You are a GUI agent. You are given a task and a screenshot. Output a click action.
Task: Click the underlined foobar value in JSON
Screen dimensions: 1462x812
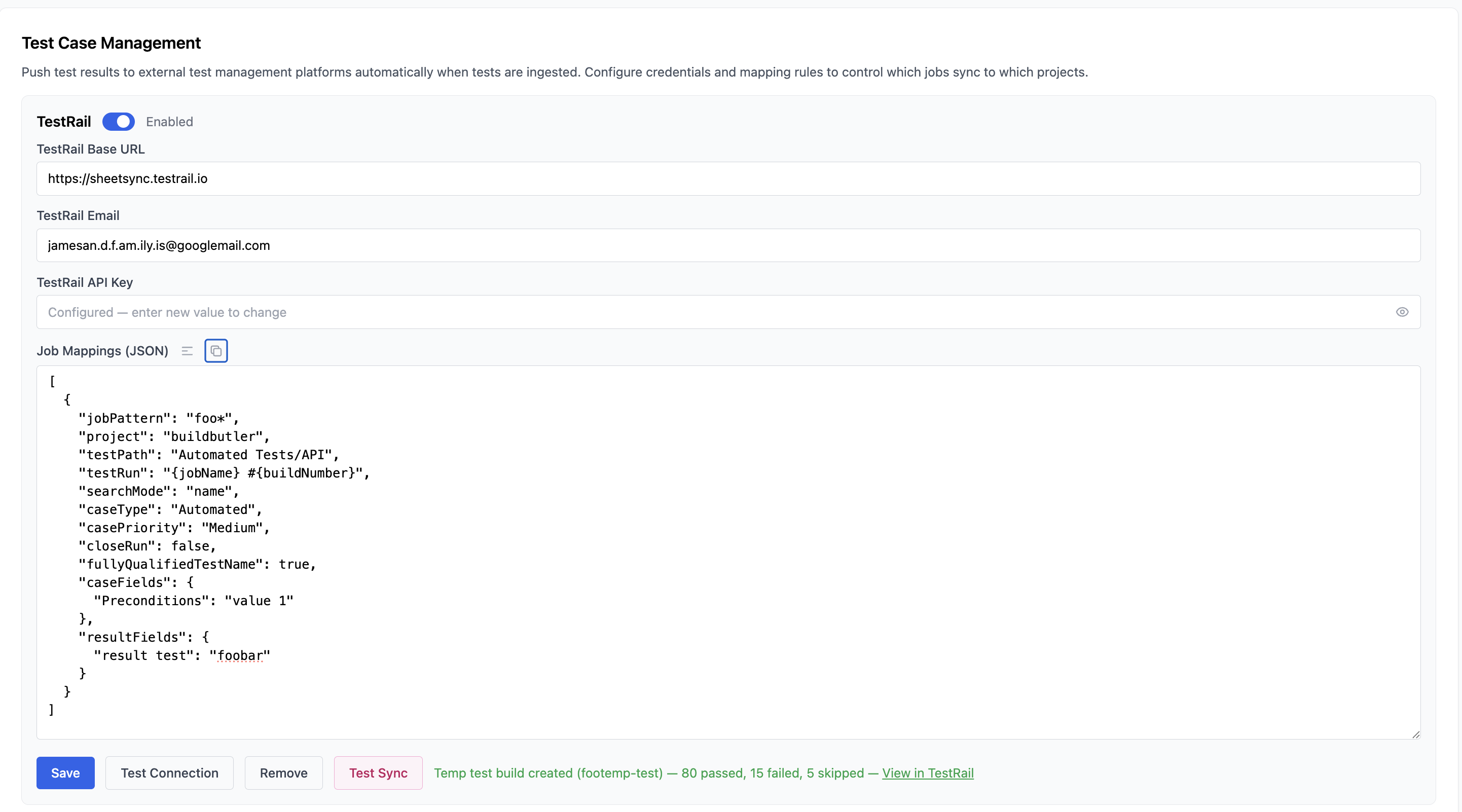coord(241,655)
